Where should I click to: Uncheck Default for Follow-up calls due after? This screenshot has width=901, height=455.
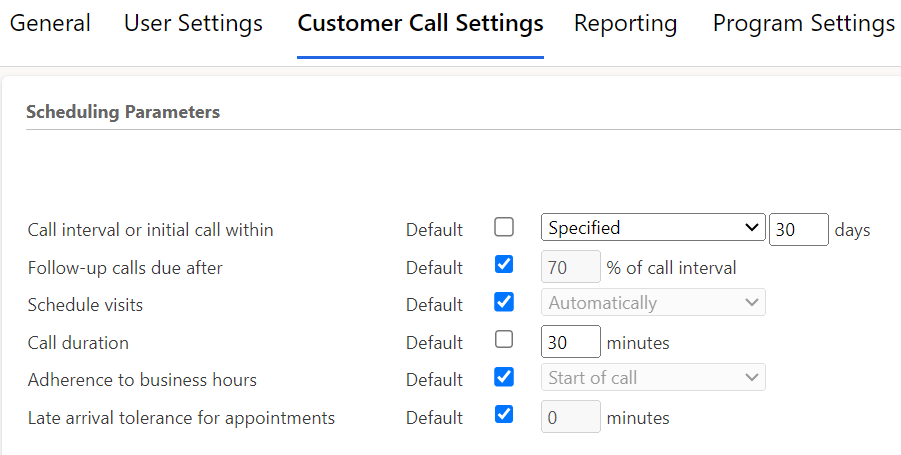504,265
